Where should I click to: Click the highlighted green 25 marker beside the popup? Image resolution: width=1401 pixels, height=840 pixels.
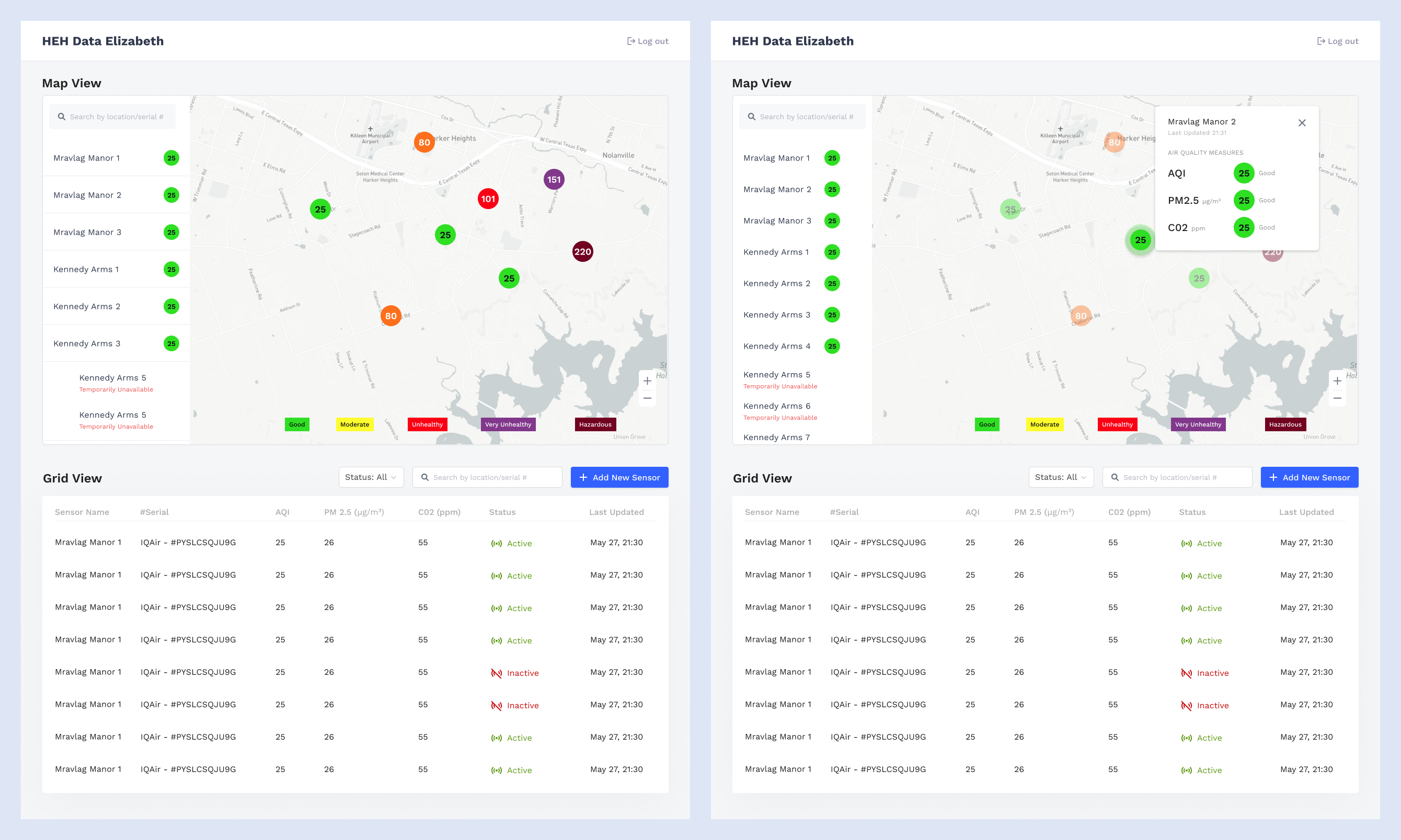pos(1140,240)
